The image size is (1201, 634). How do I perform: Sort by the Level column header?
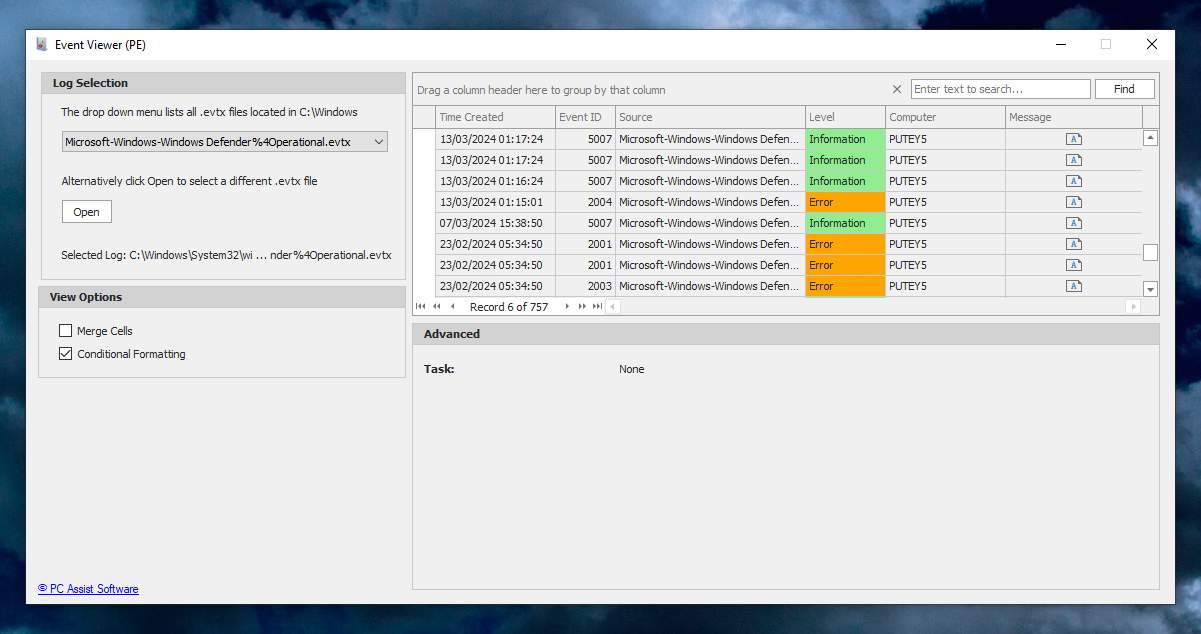pyautogui.click(x=845, y=117)
